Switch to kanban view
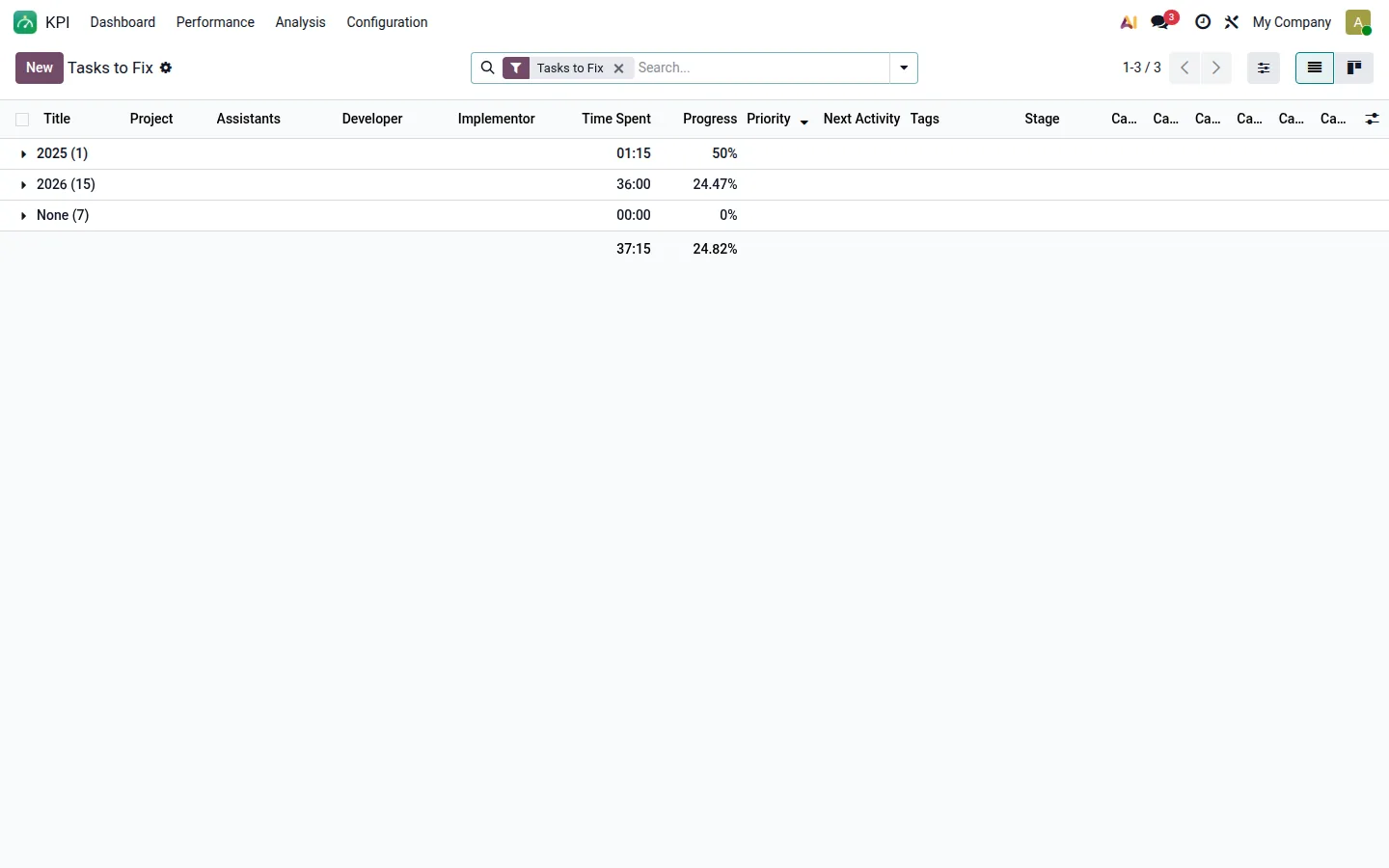Screen dimensions: 1389x868 coord(1354,68)
